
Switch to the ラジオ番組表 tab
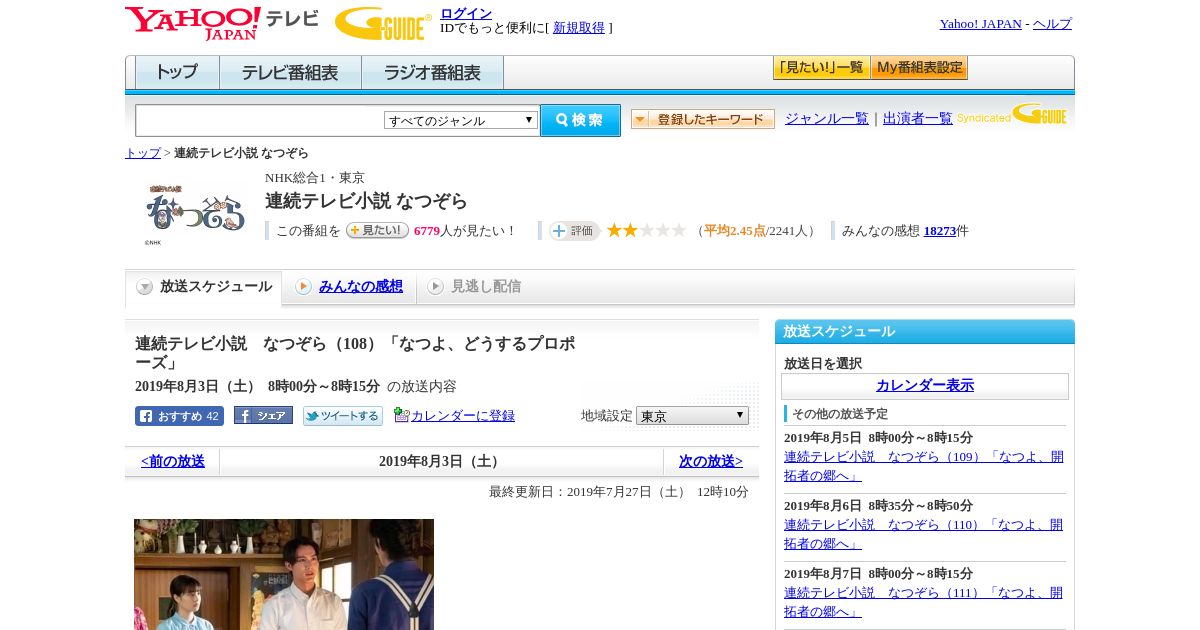[x=432, y=72]
